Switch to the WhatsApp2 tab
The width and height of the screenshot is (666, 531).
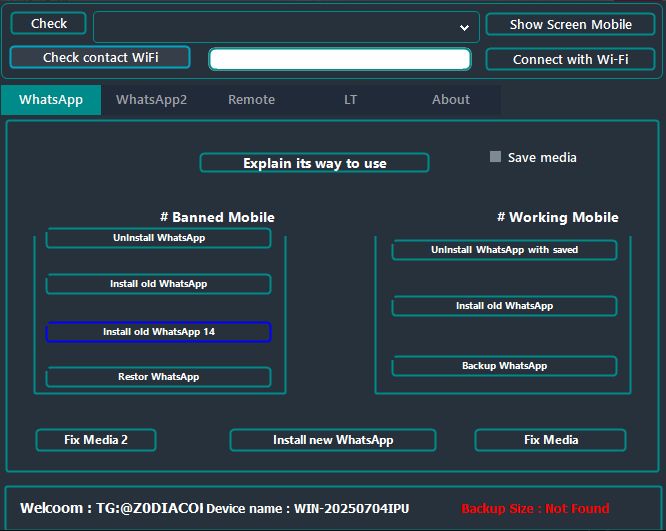coord(151,100)
